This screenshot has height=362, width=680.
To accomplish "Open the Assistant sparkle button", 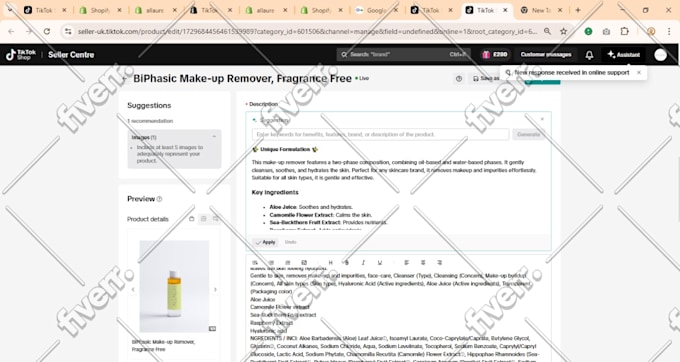I will 624,55.
